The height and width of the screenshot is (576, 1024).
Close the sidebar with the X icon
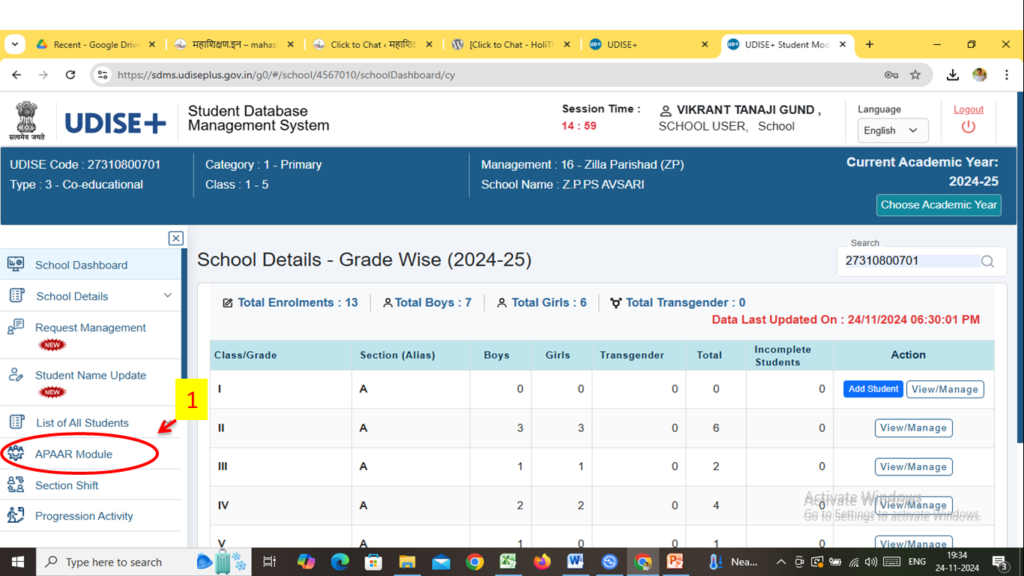(176, 238)
